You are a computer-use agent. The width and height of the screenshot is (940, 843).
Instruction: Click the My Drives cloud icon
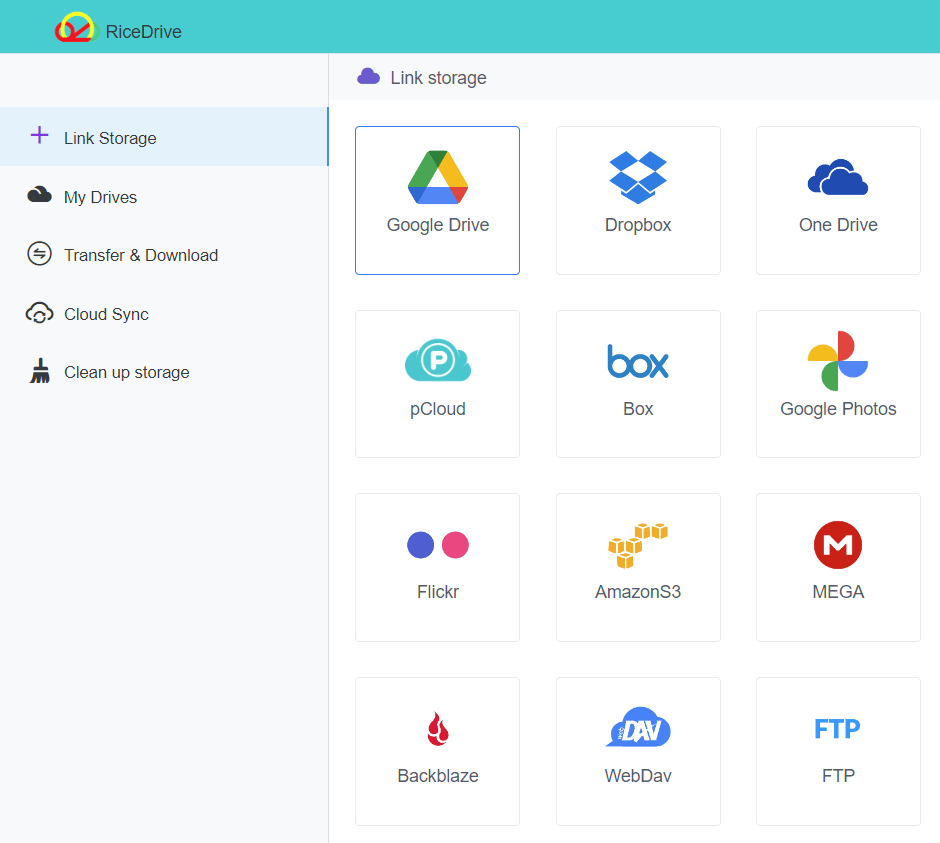(x=40, y=195)
